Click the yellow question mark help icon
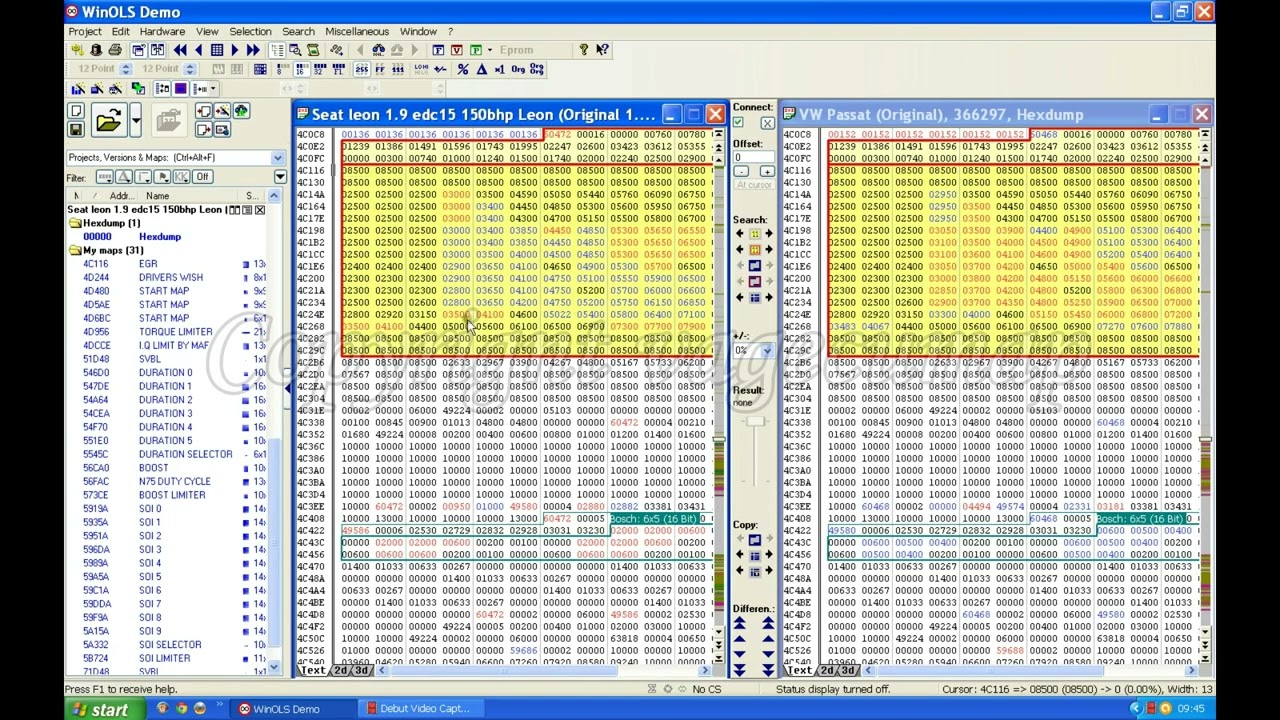The height and width of the screenshot is (720, 1280). coord(583,50)
